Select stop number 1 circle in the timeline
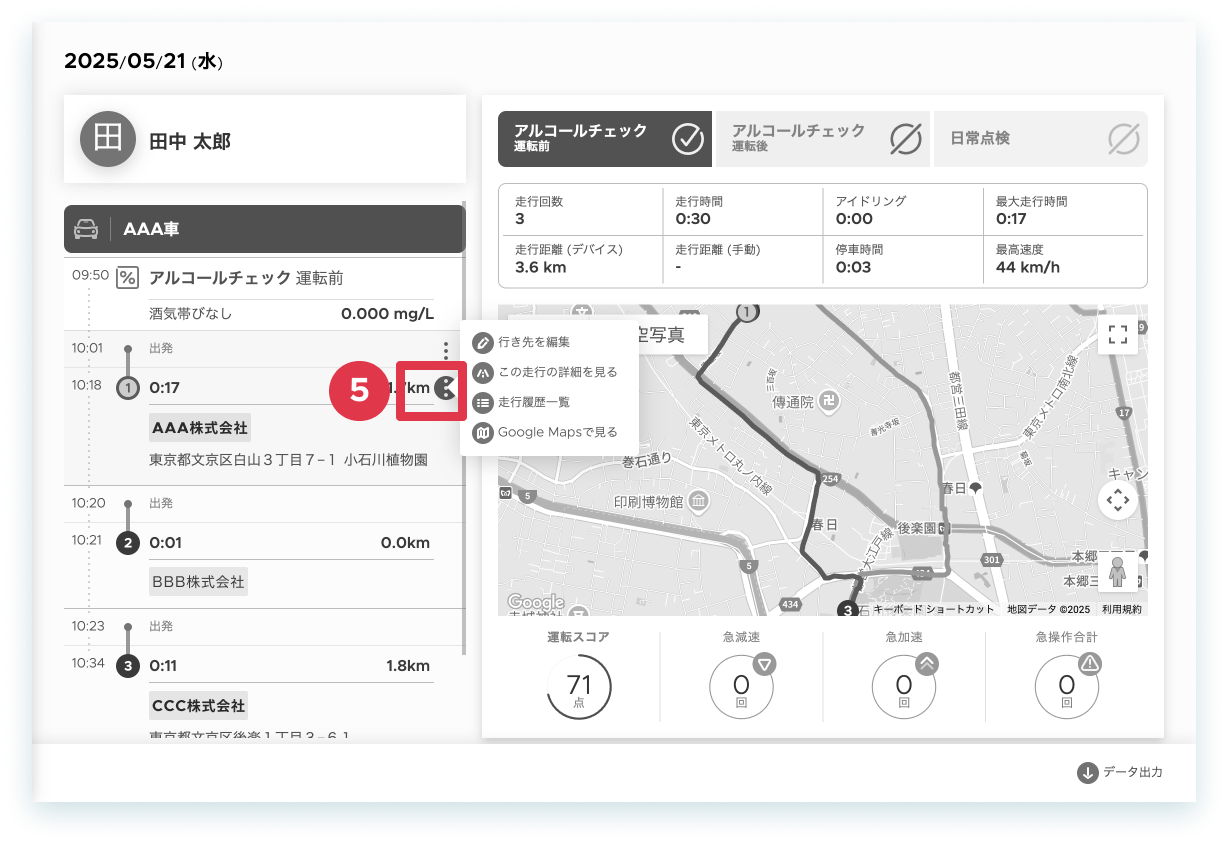Viewport: 1228px width, 844px height. (x=128, y=388)
